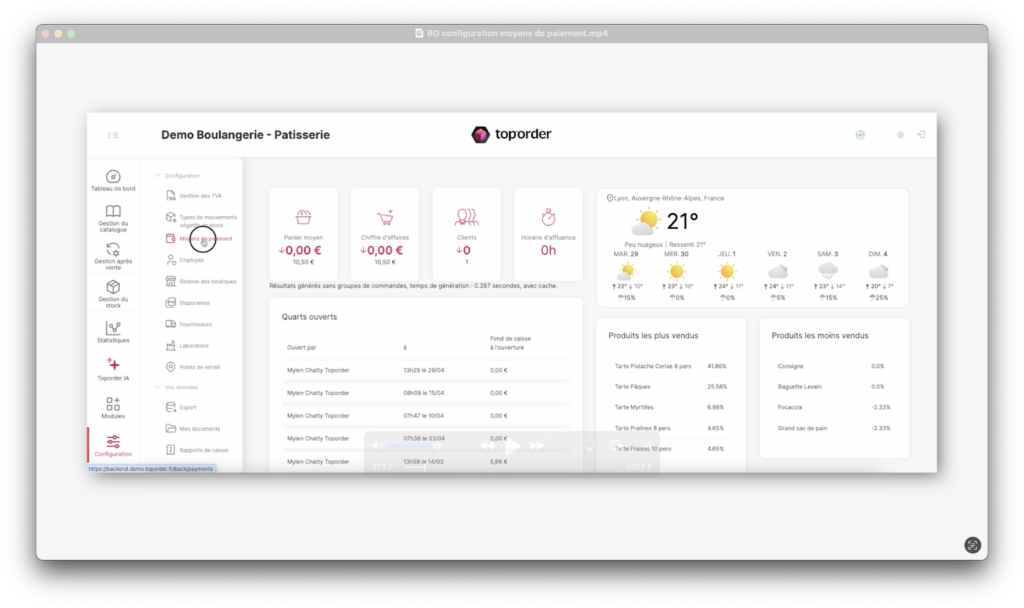Click the fullscreen capture button bottom-right
This screenshot has height=608, width=1024.
[x=972, y=545]
